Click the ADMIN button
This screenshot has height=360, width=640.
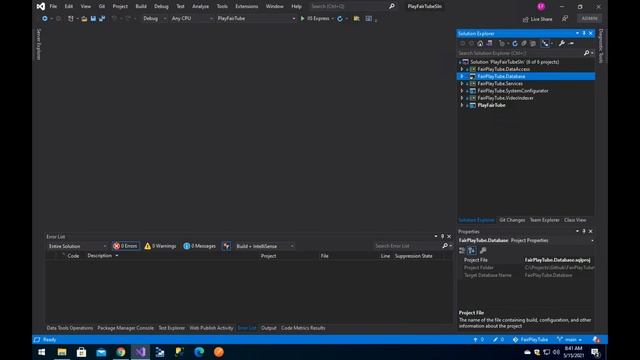tap(589, 18)
